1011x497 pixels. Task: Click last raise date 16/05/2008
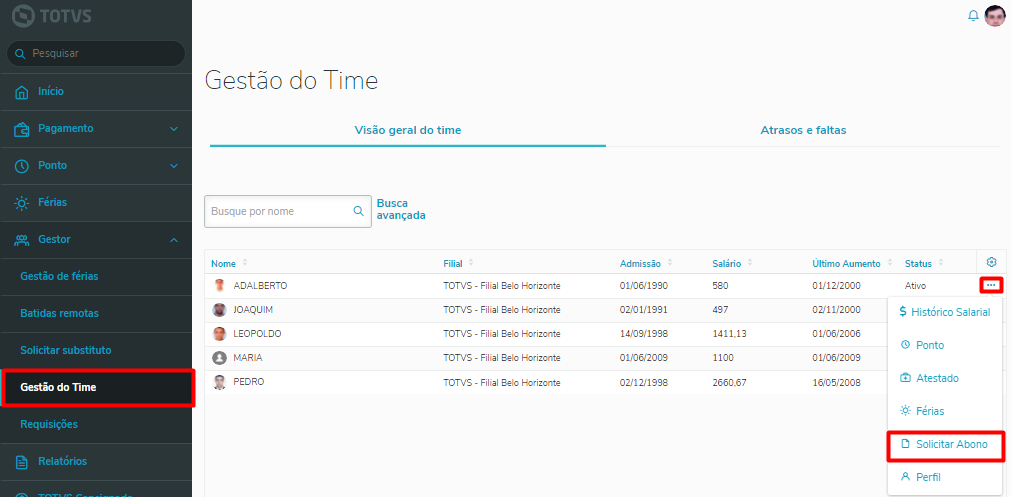pyautogui.click(x=836, y=383)
